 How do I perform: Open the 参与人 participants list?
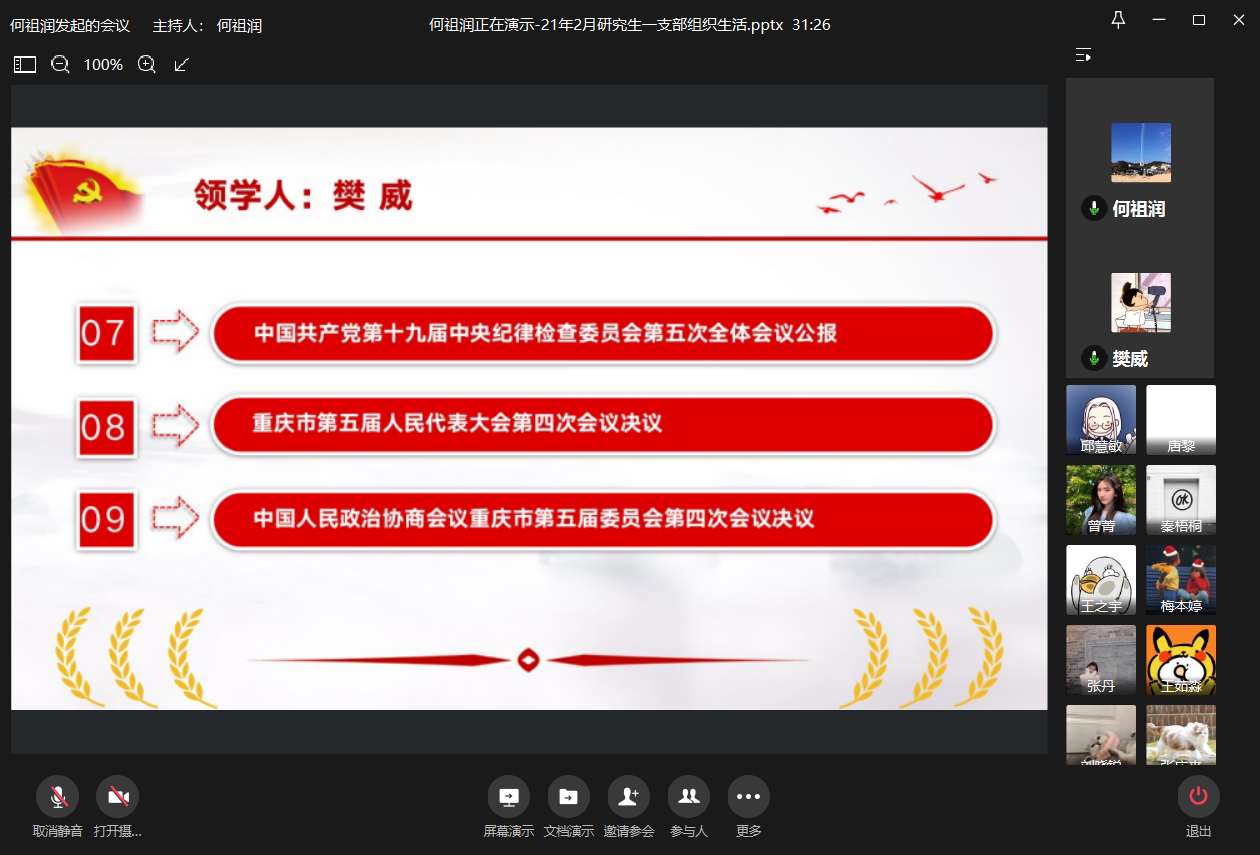(688, 797)
